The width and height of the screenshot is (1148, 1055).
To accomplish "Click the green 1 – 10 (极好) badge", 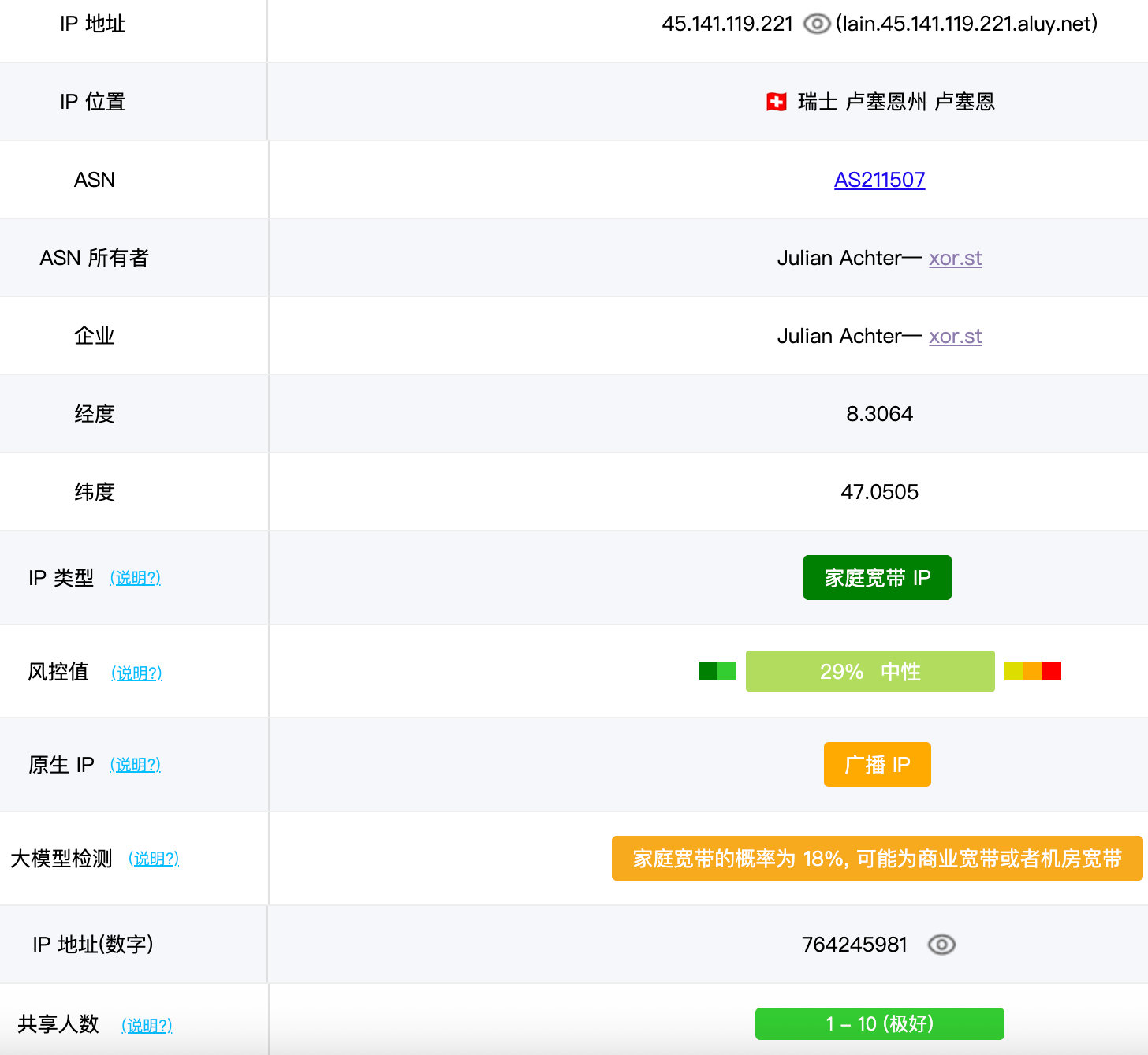I will [x=879, y=1023].
